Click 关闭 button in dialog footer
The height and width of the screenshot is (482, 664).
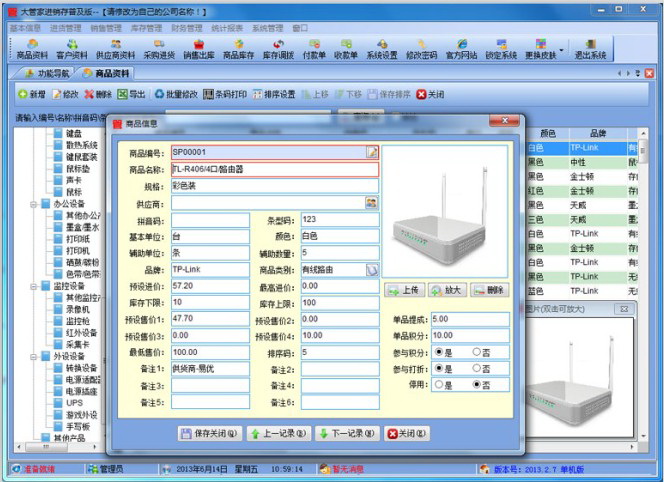tap(407, 433)
